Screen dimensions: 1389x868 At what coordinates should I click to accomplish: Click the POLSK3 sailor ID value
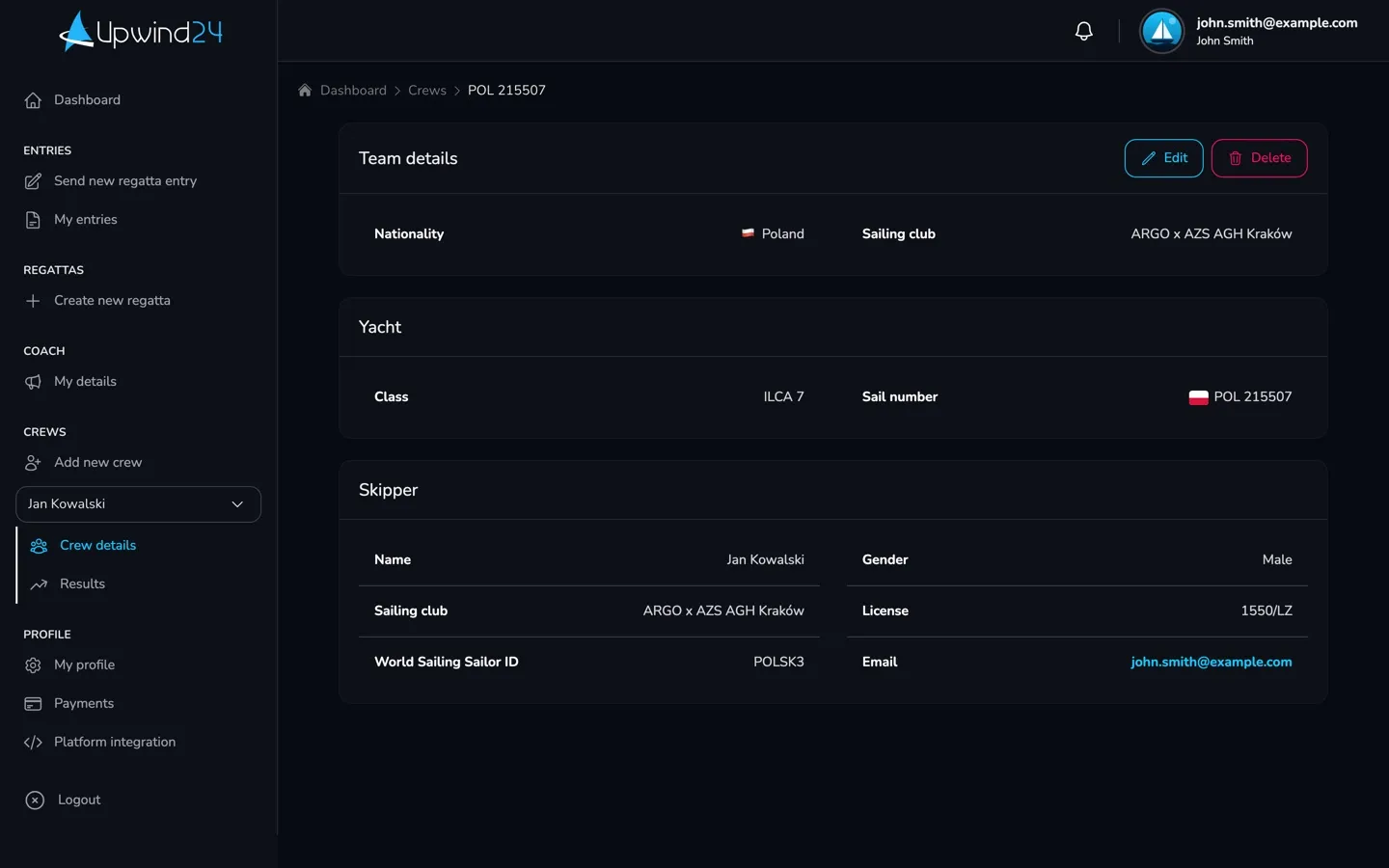778,662
